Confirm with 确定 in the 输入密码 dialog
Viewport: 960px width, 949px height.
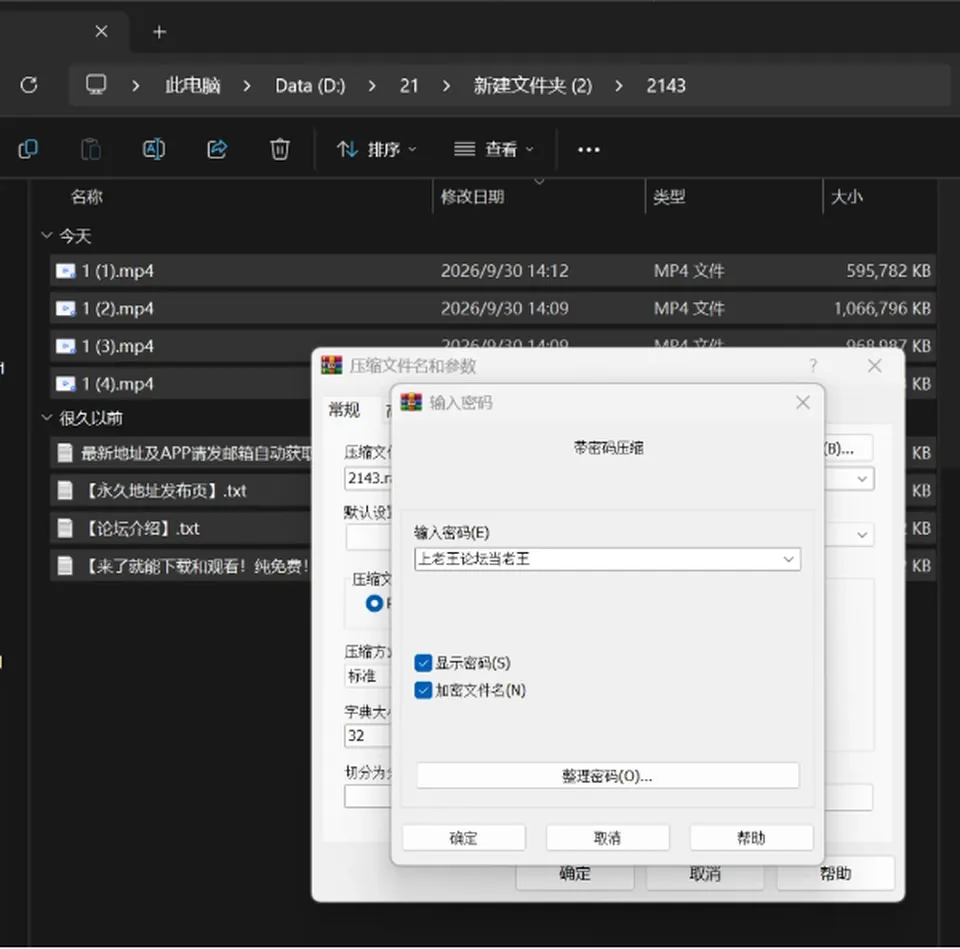pos(463,838)
